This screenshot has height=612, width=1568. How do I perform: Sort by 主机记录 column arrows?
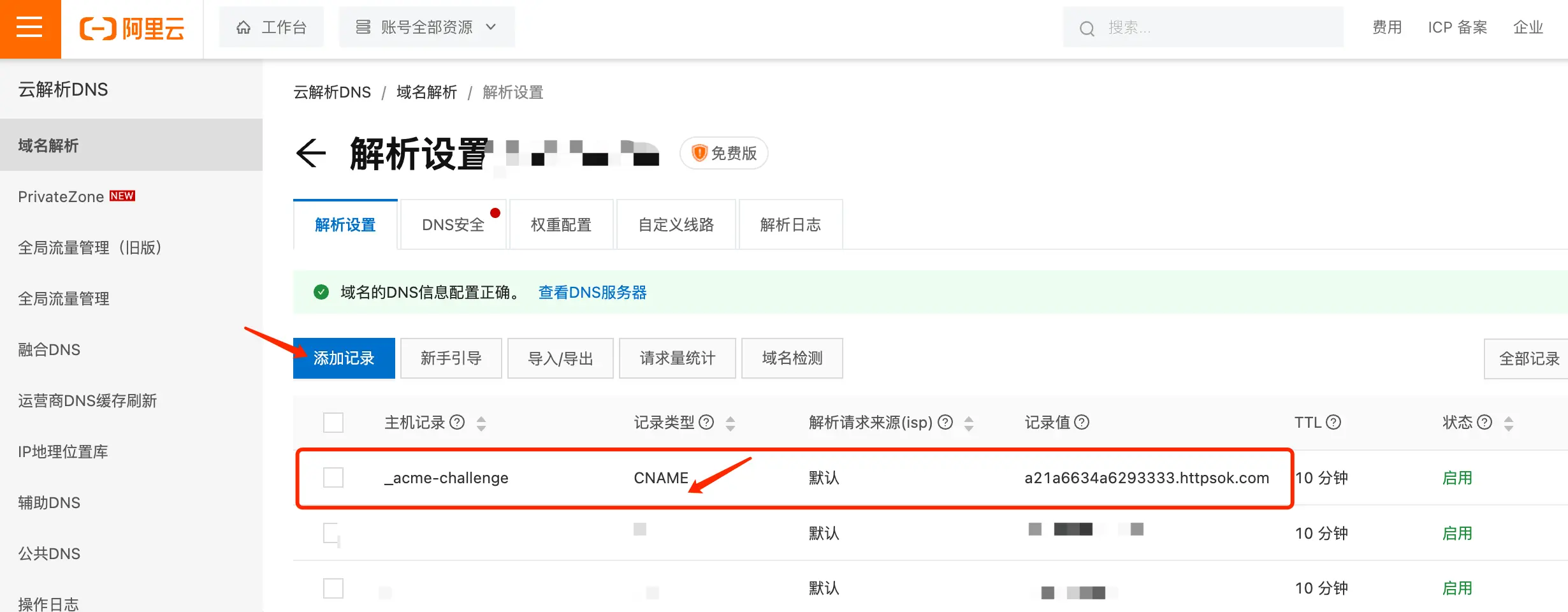click(481, 423)
